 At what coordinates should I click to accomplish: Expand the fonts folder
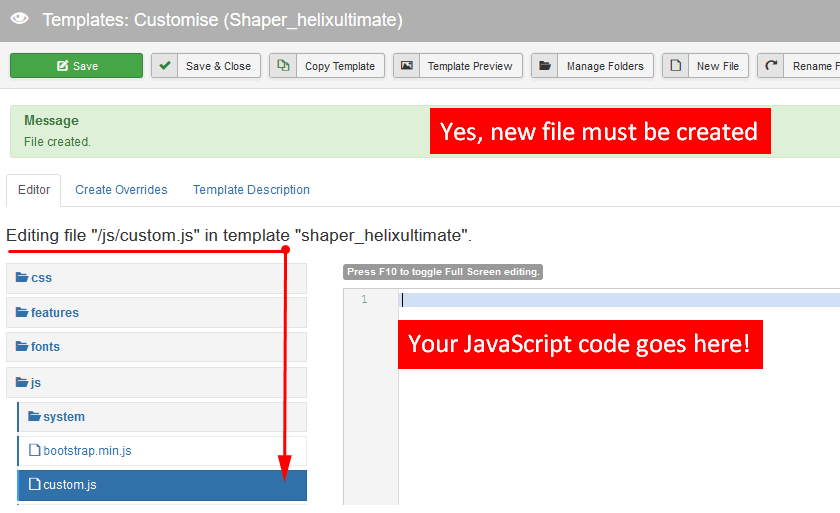click(156, 346)
